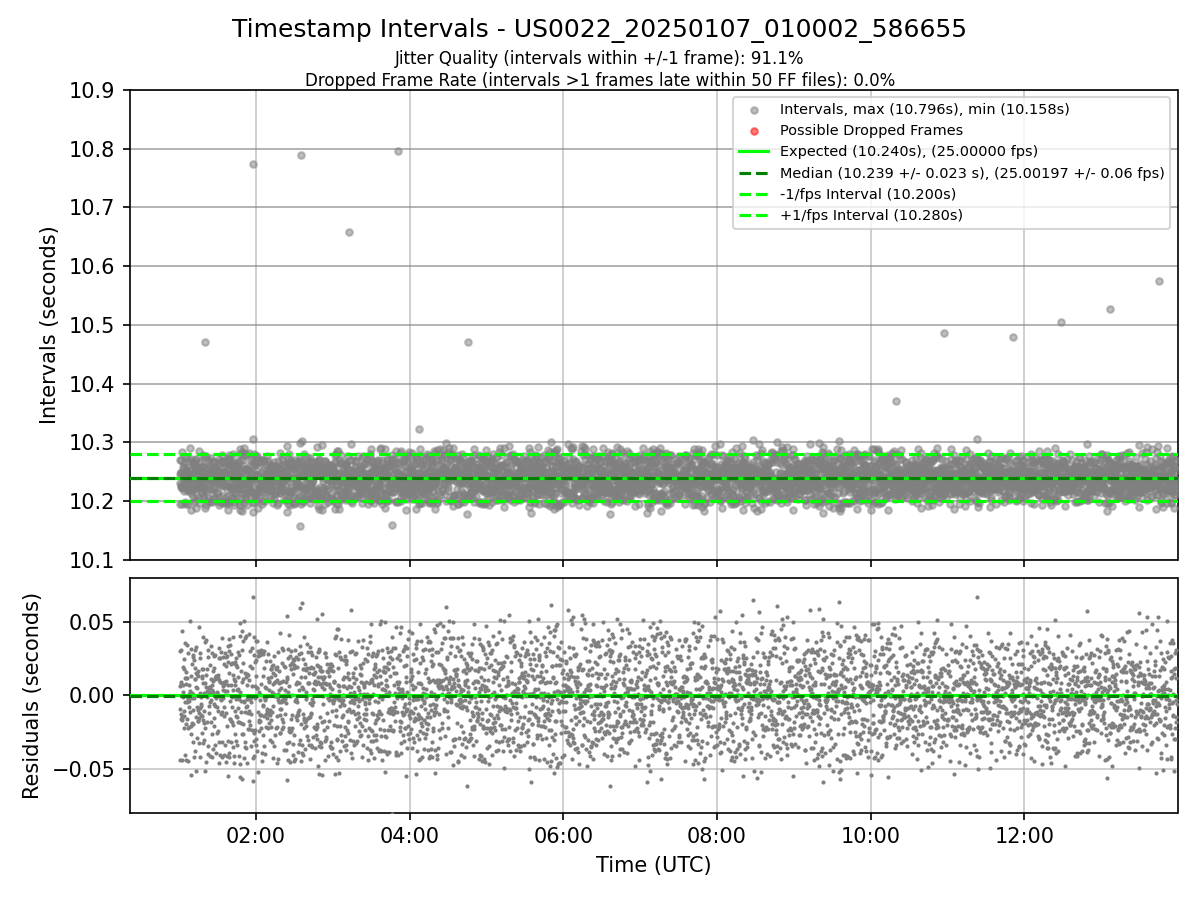Image resolution: width=1200 pixels, height=900 pixels.
Task: Click the 'Intervals (seconds)' y-axis label
Action: [48, 325]
